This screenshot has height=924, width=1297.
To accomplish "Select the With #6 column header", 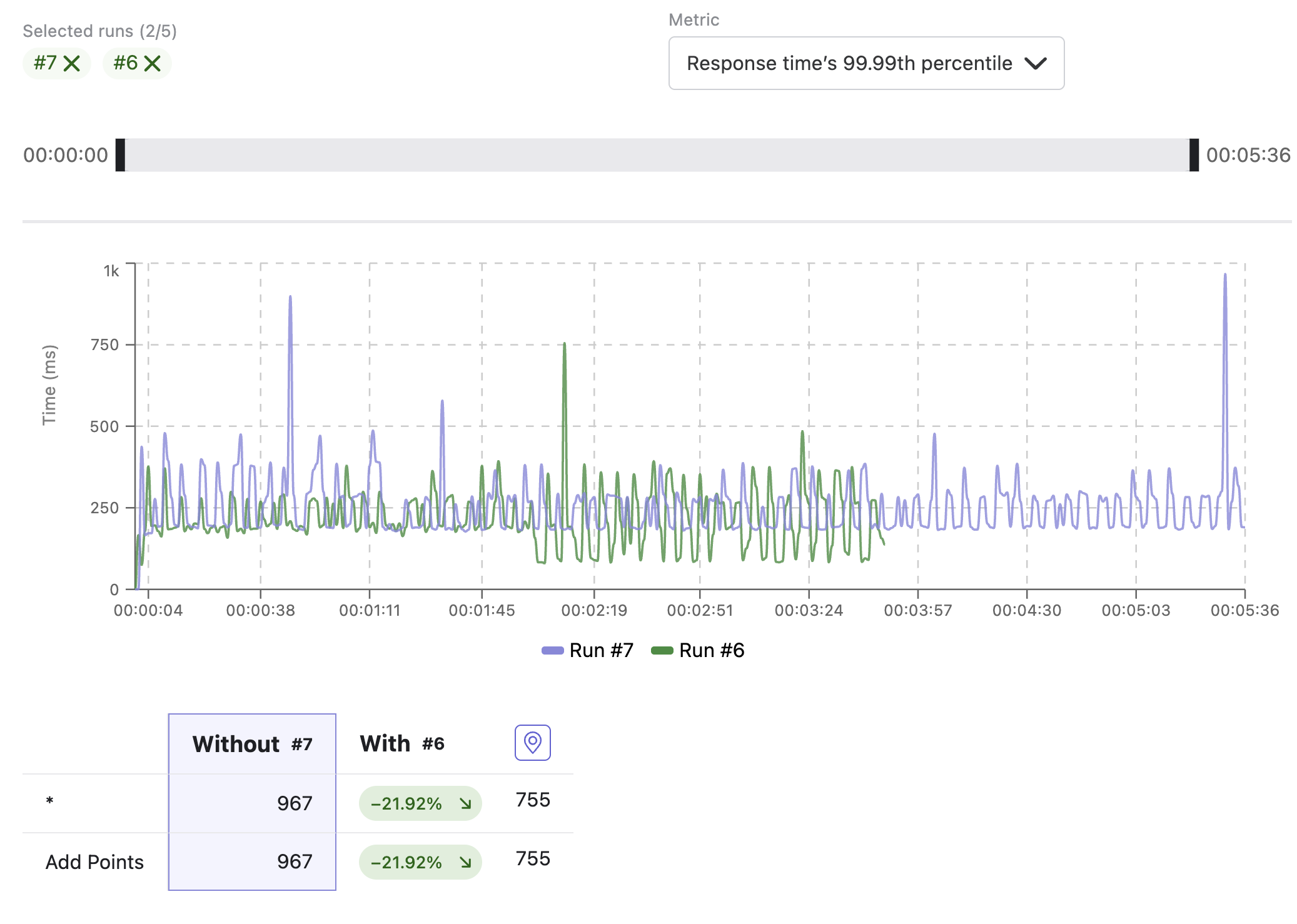I will 402,744.
